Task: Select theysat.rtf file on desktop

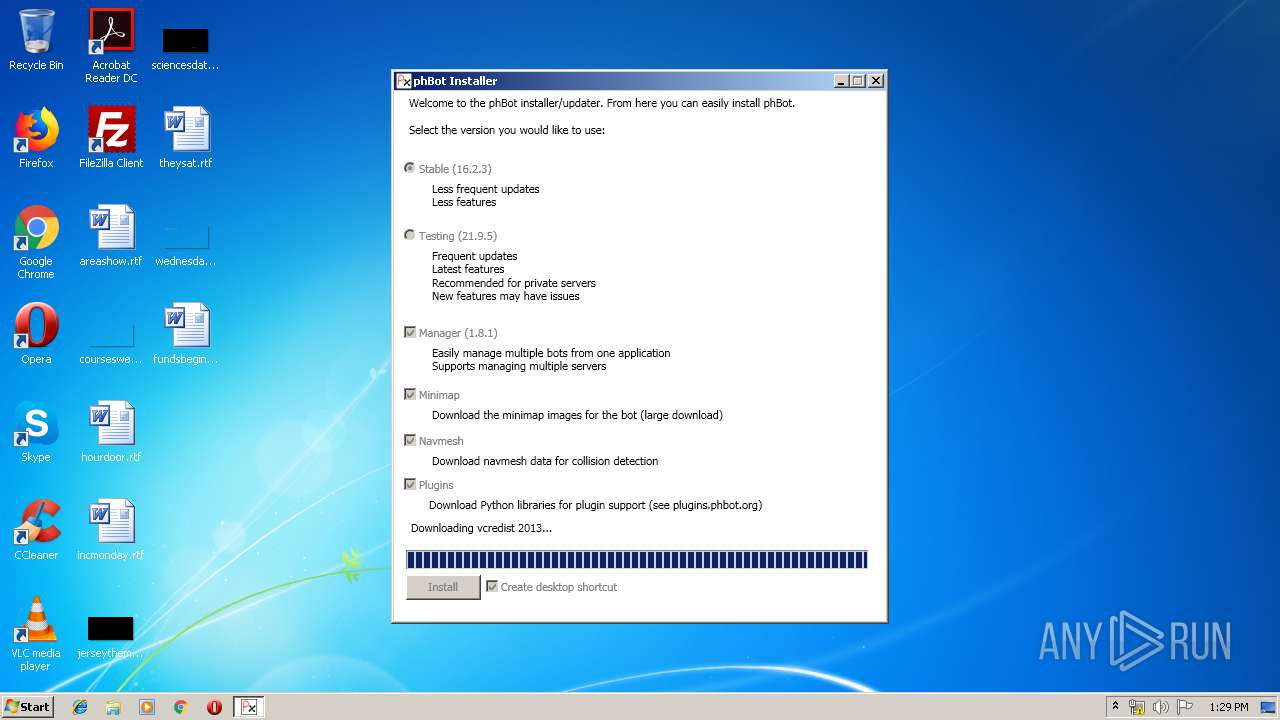Action: (186, 138)
